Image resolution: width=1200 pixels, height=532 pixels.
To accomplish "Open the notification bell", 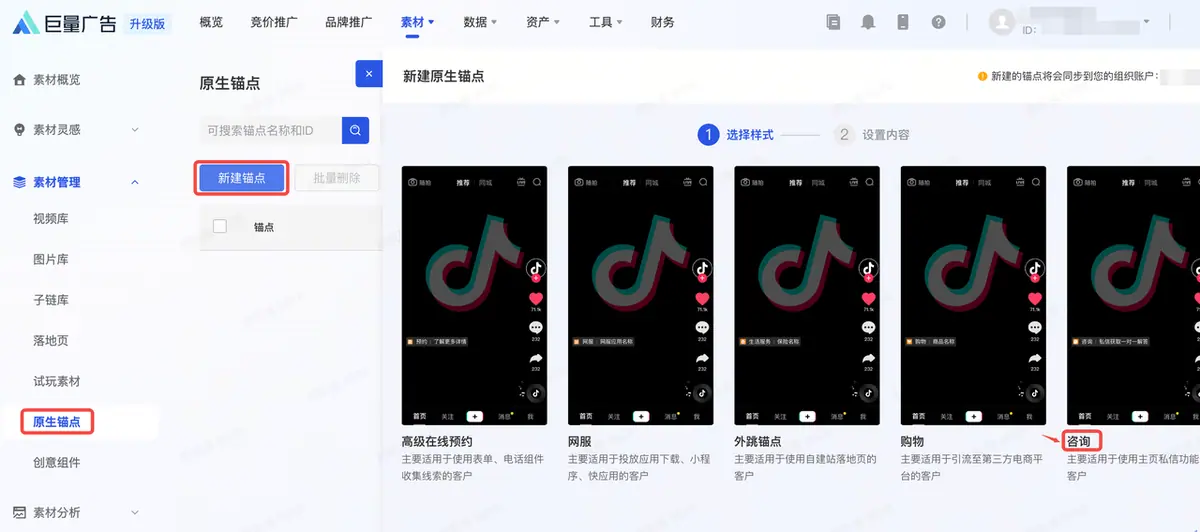I will (868, 22).
